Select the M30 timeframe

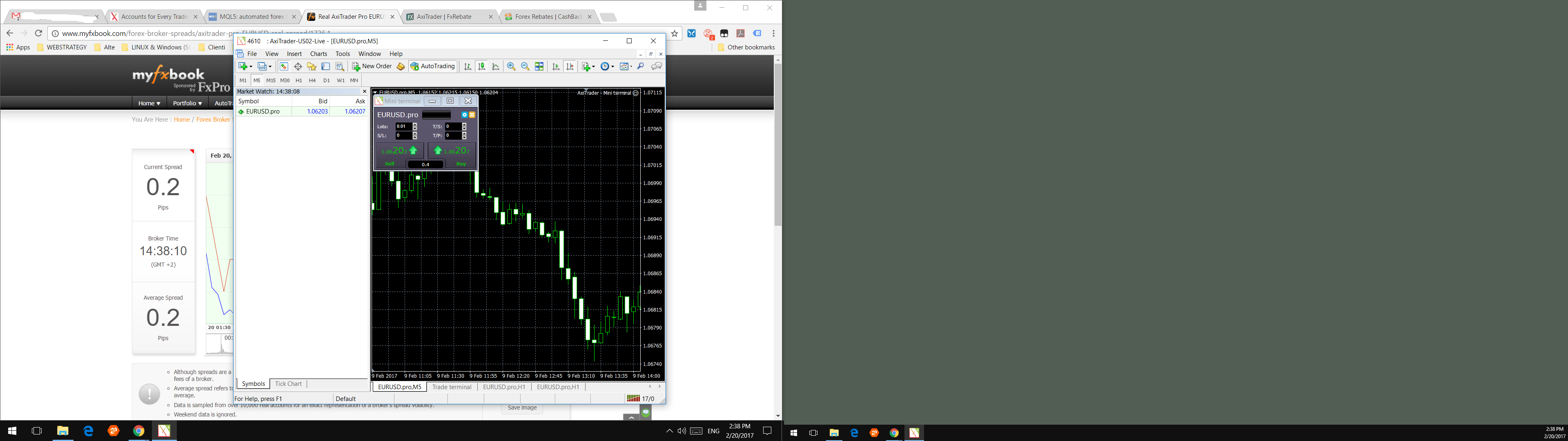pos(285,80)
